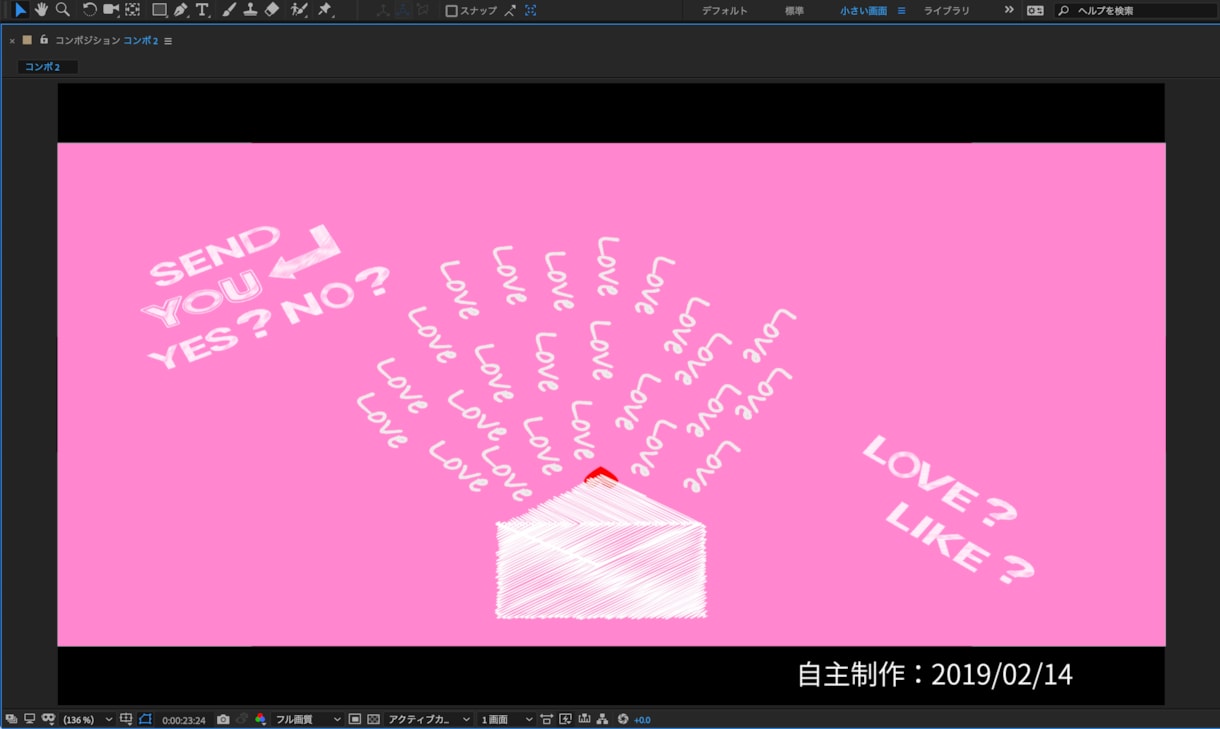Select the Puppet Pin tool
The width and height of the screenshot is (1220, 729).
tap(324, 10)
